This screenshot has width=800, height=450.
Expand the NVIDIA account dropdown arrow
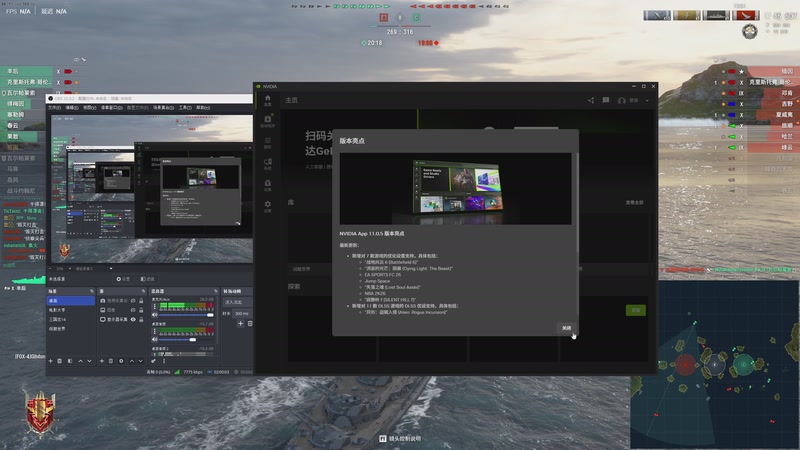647,101
